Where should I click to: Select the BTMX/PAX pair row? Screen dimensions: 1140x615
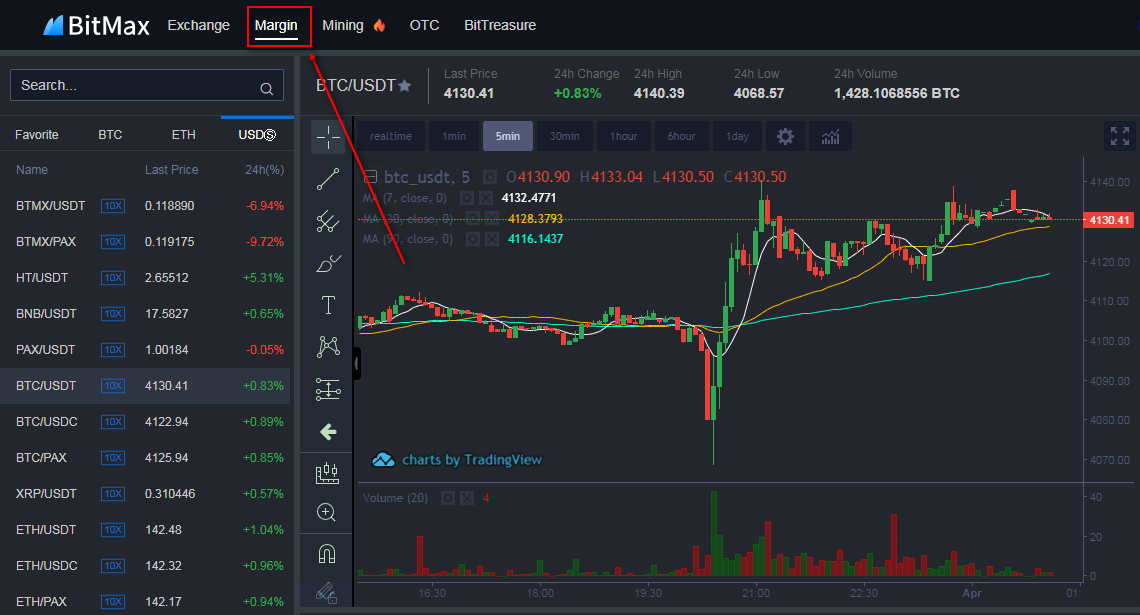145,241
